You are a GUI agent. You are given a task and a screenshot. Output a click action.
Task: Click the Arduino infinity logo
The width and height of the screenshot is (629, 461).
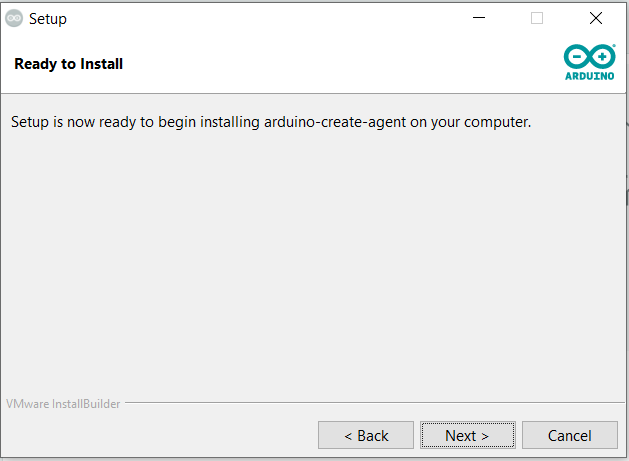(589, 57)
